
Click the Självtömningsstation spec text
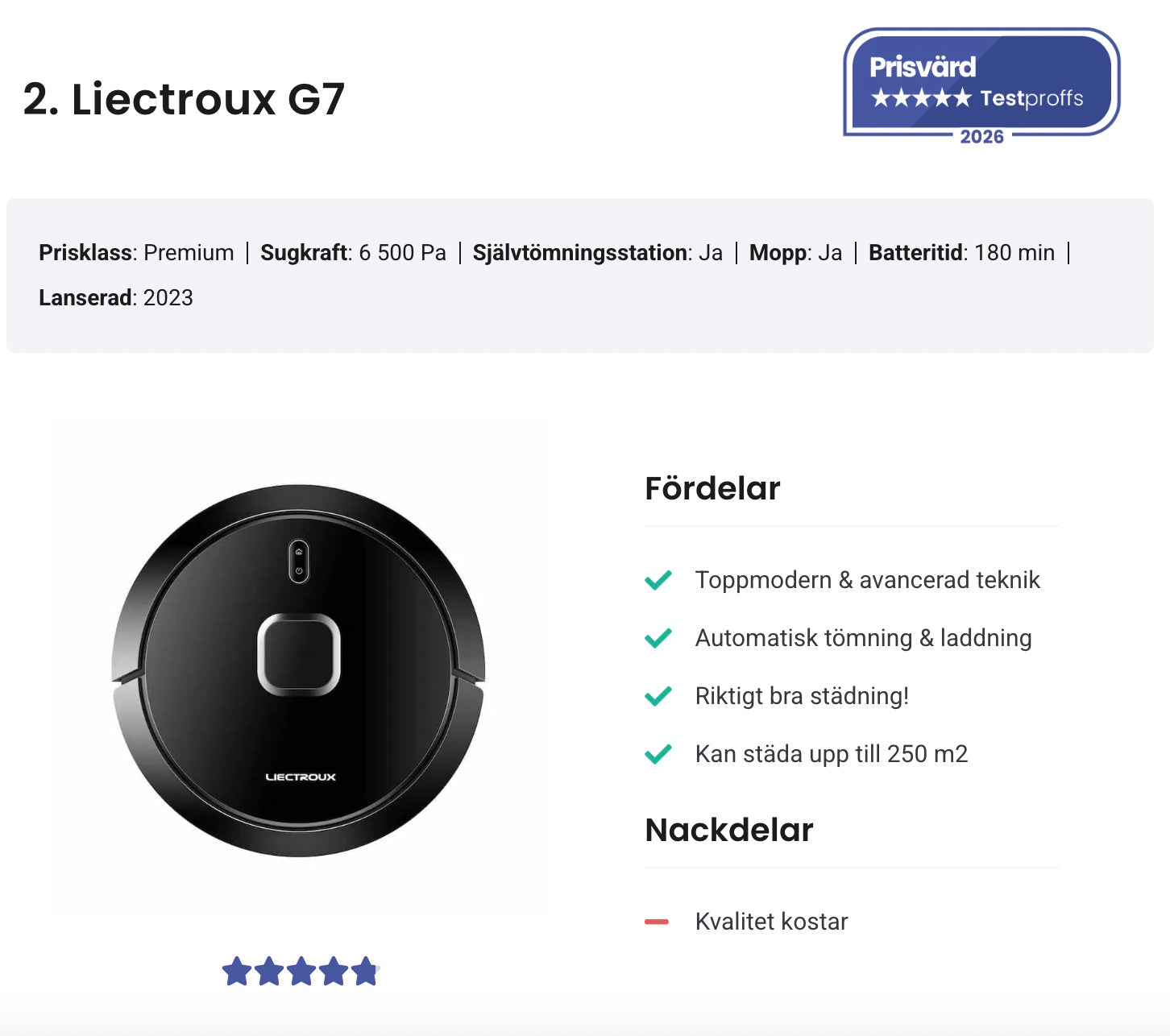(597, 253)
